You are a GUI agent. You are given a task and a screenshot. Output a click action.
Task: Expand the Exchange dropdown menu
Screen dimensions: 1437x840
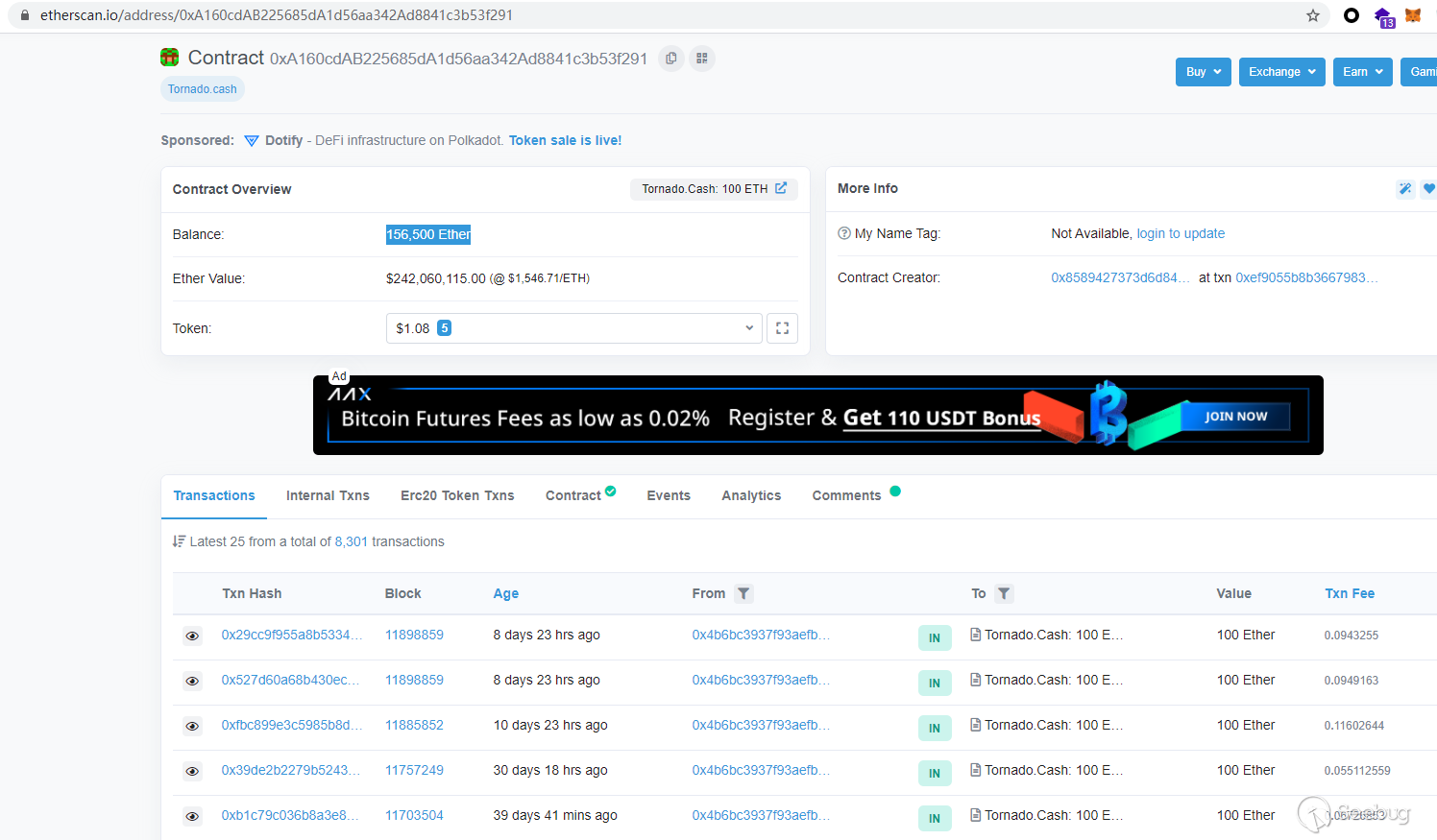pos(1281,72)
